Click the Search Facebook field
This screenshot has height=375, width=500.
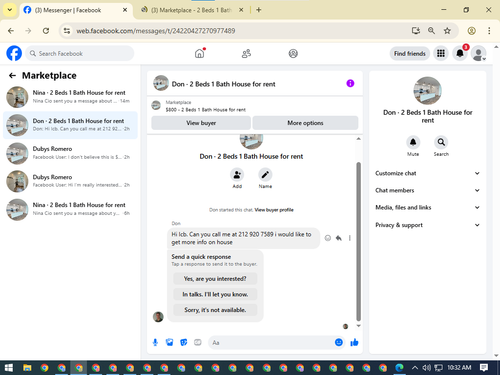click(x=80, y=53)
